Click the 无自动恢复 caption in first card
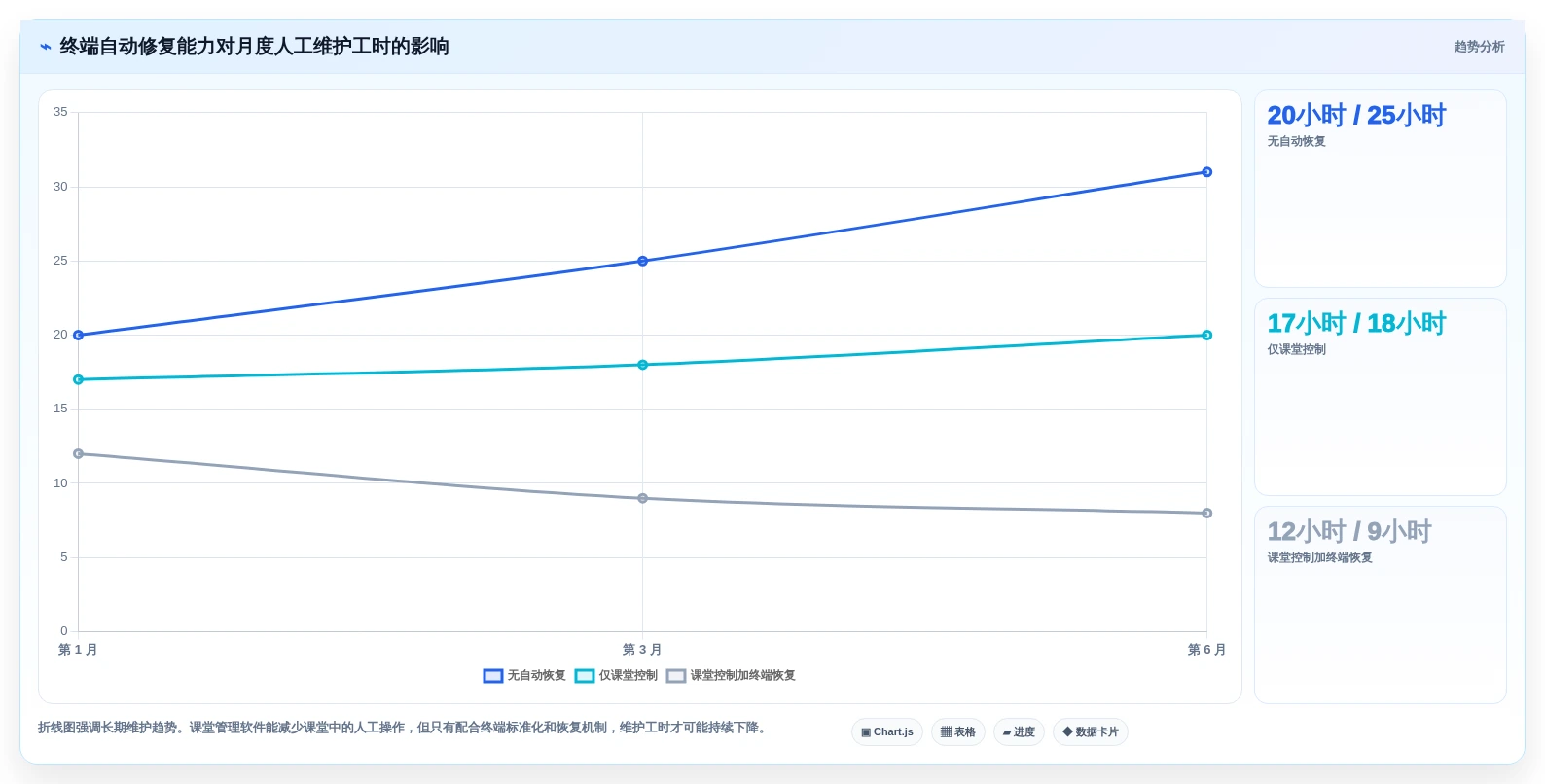Image resolution: width=1545 pixels, height=784 pixels. pyautogui.click(x=1296, y=142)
